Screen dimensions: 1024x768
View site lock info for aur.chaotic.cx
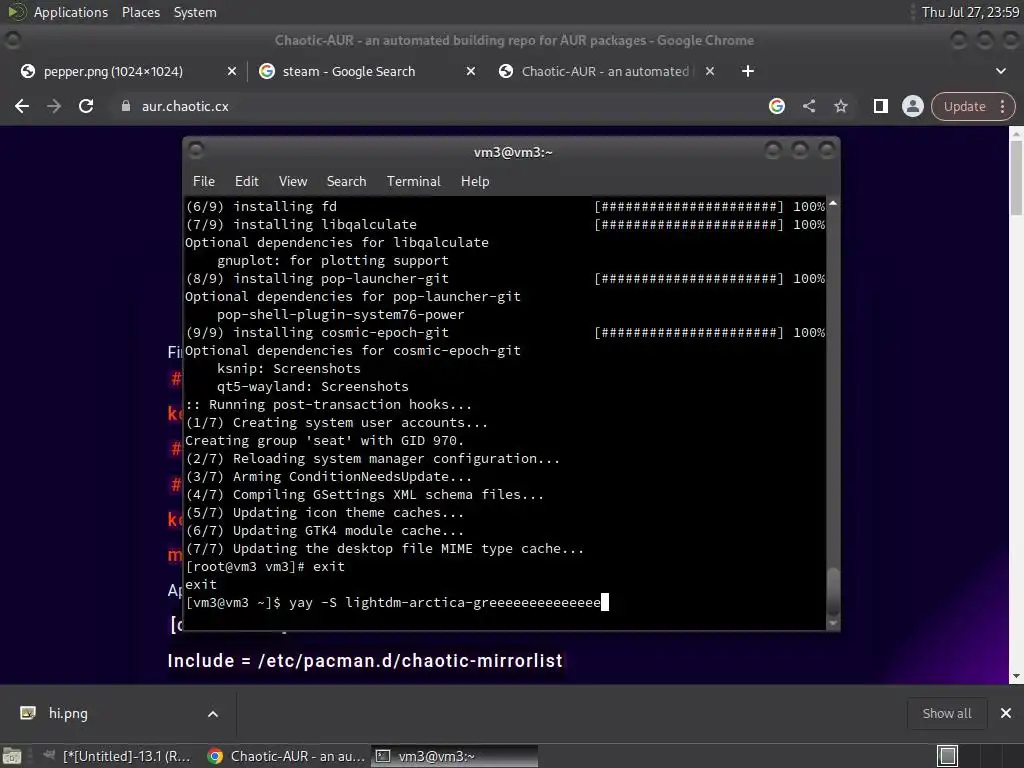(125, 106)
